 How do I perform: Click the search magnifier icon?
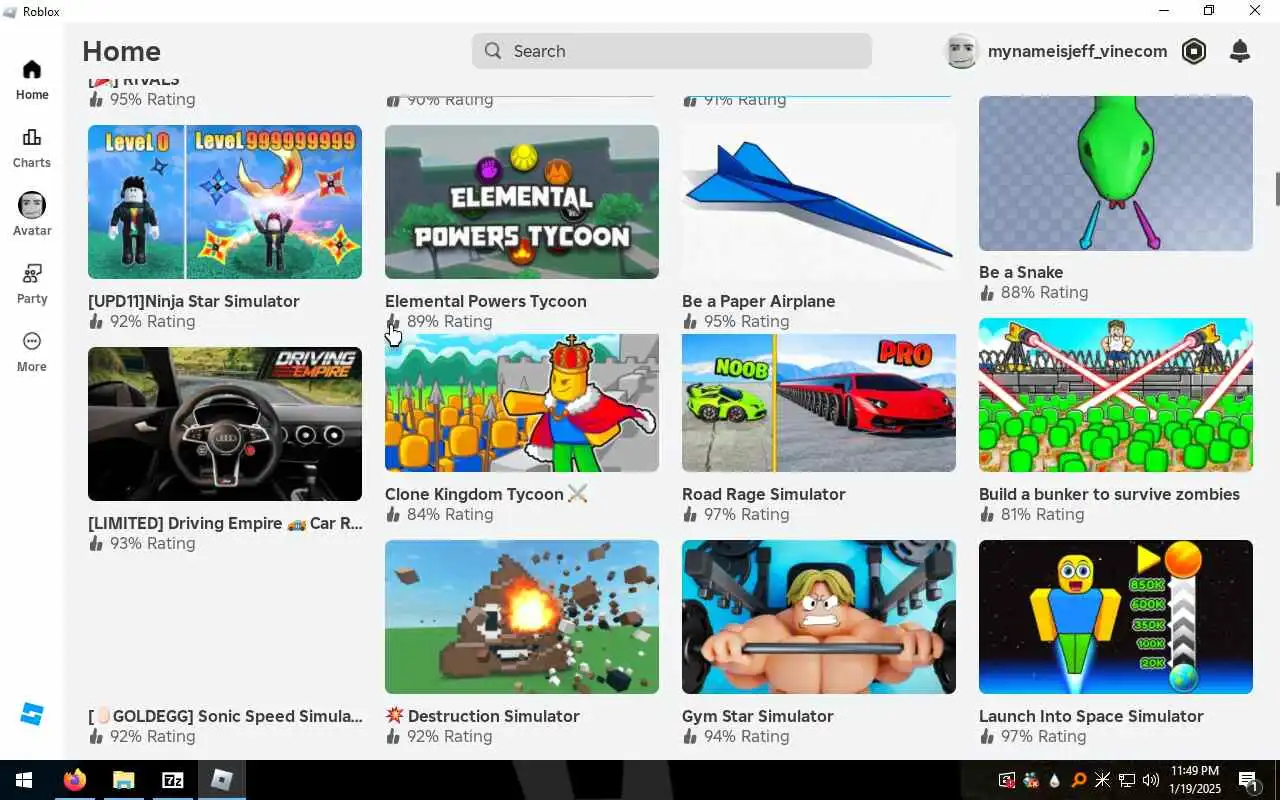[x=493, y=51]
